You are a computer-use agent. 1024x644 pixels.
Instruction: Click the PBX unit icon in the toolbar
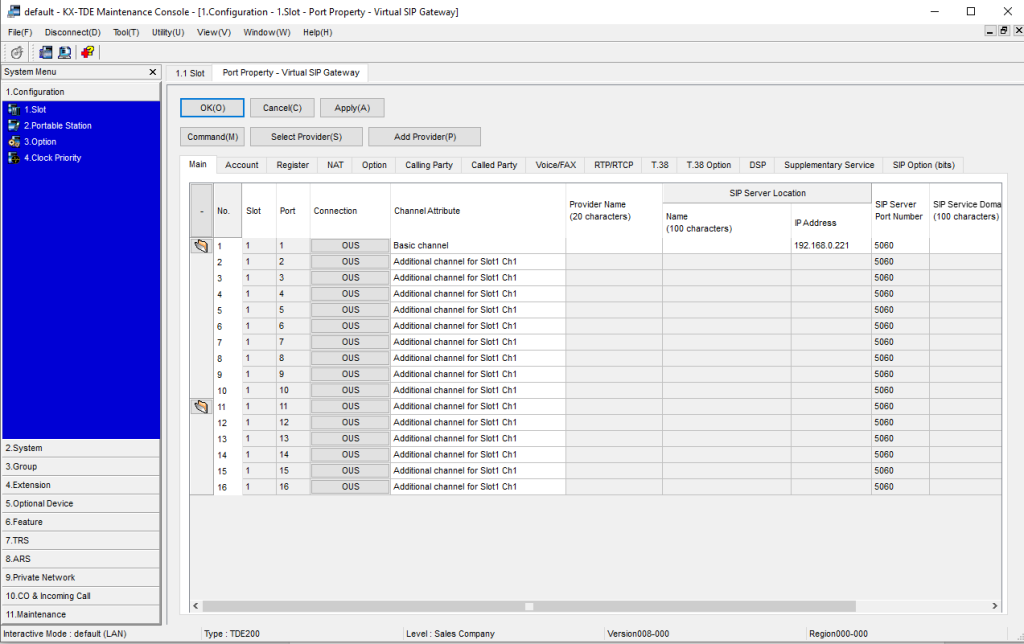click(46, 52)
